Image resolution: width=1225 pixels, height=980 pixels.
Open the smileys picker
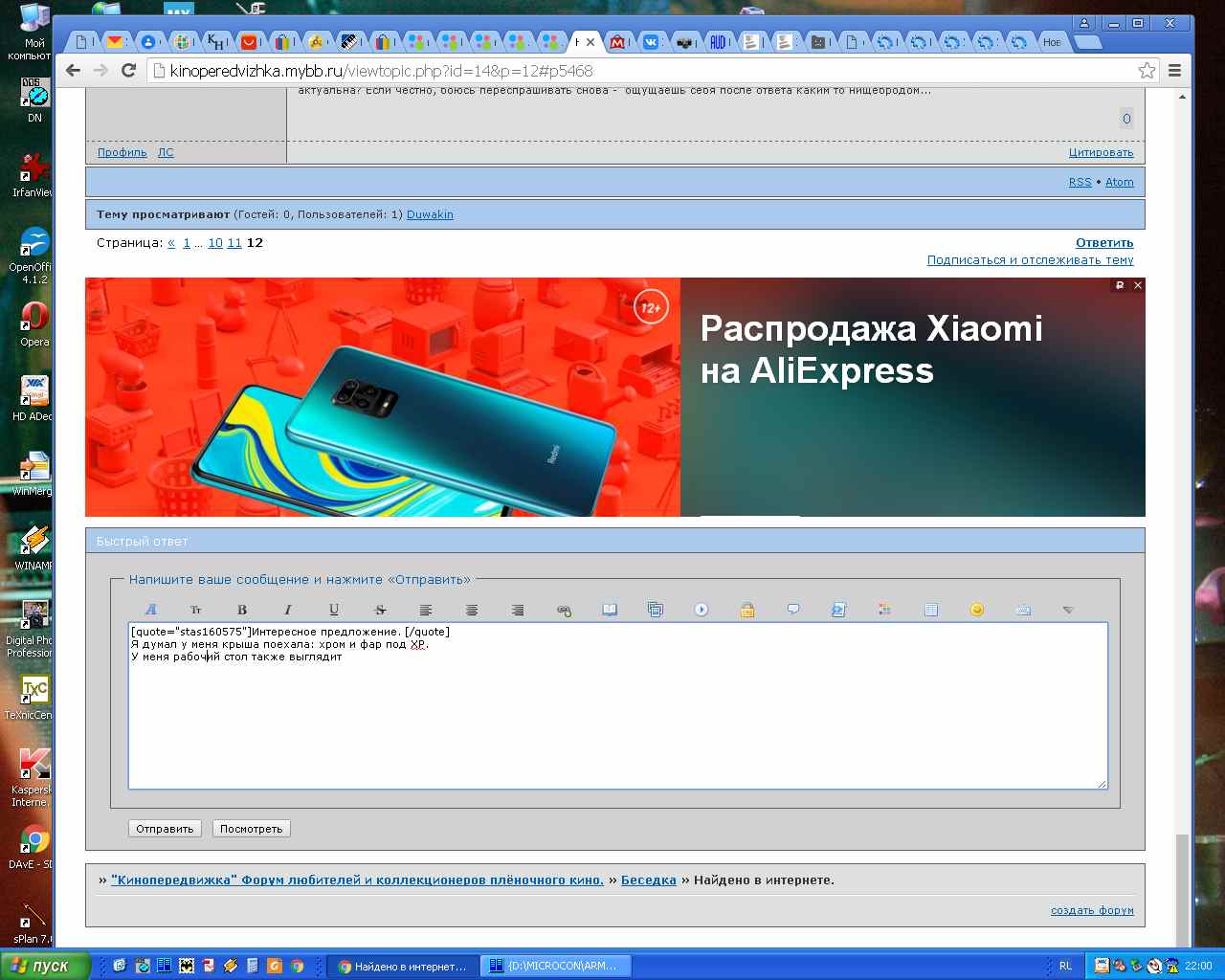977,610
